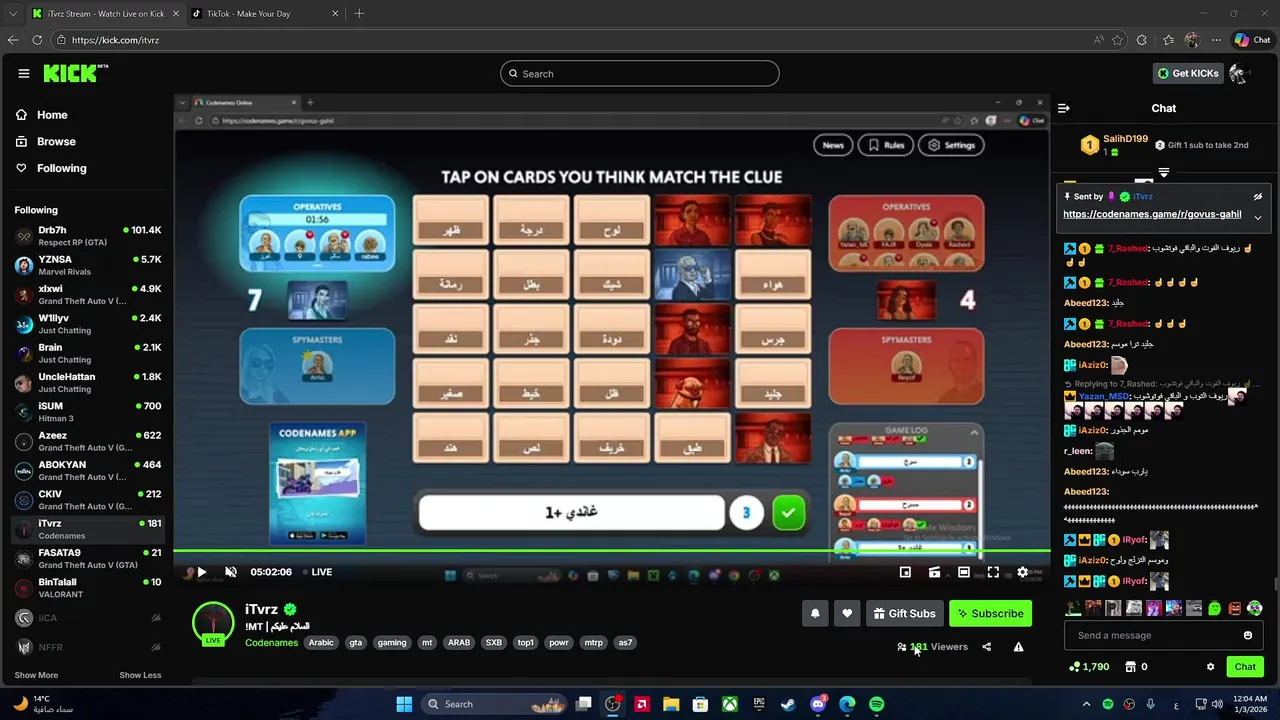Image resolution: width=1280 pixels, height=720 pixels.
Task: Open Browse in the sidebar
Action: (x=46, y=142)
